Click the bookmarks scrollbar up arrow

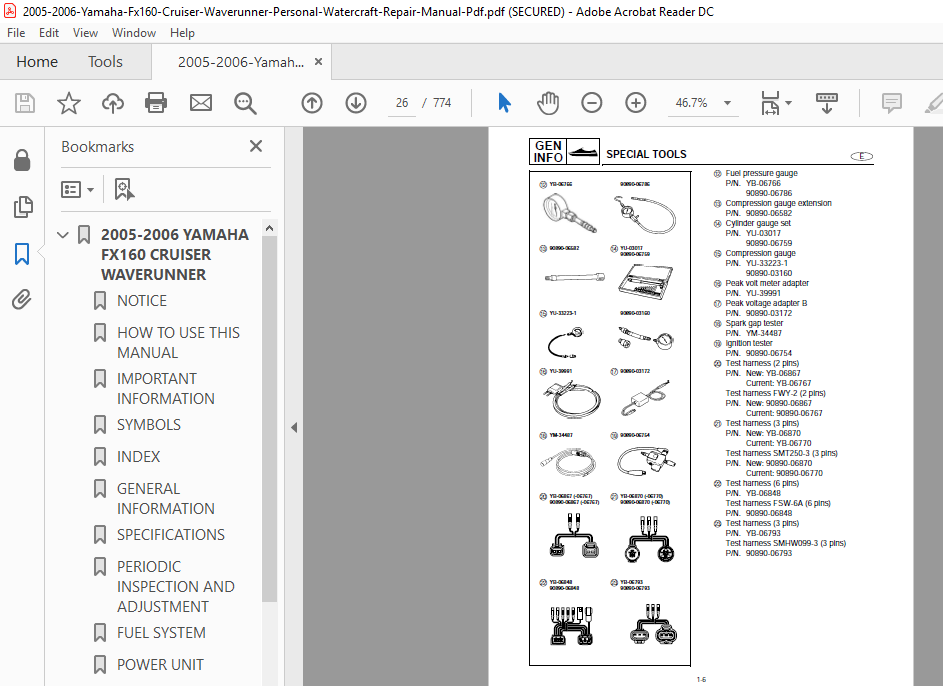click(269, 228)
